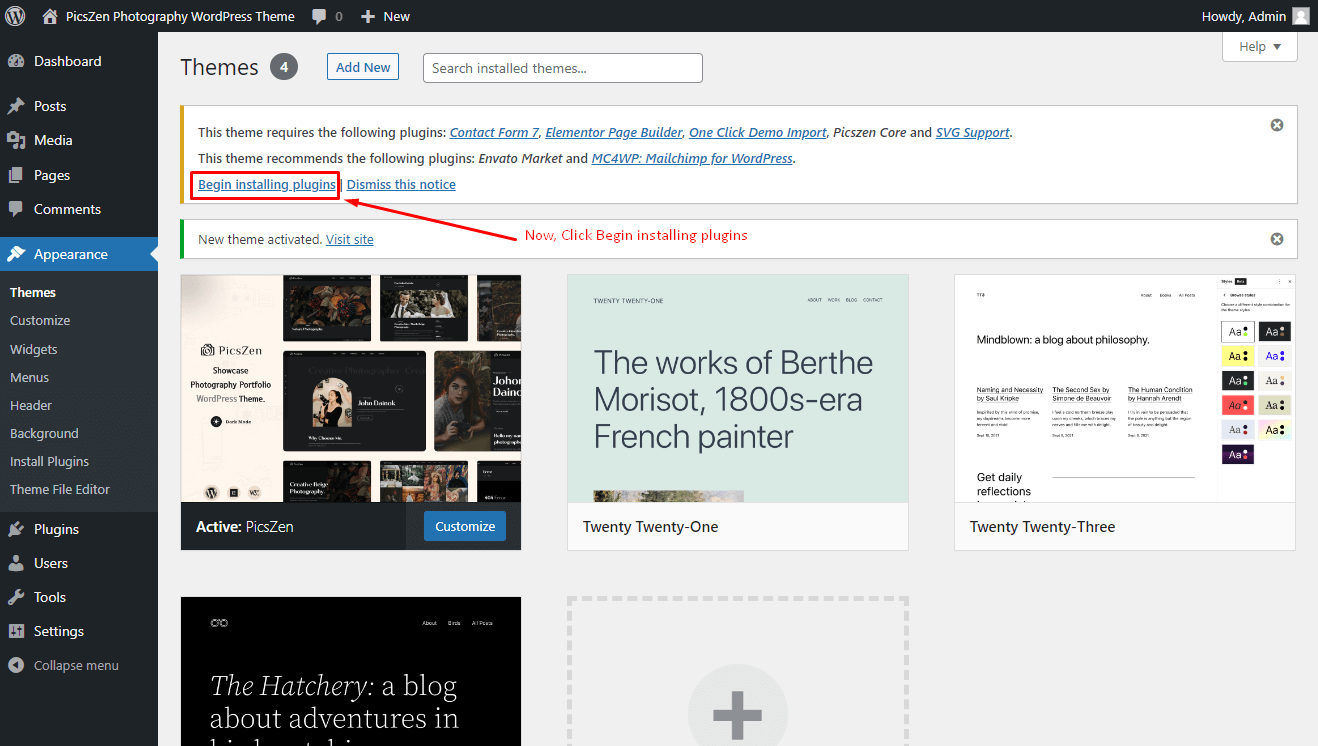
Task: Click the Appearance paintbrush icon
Action: (x=16, y=254)
